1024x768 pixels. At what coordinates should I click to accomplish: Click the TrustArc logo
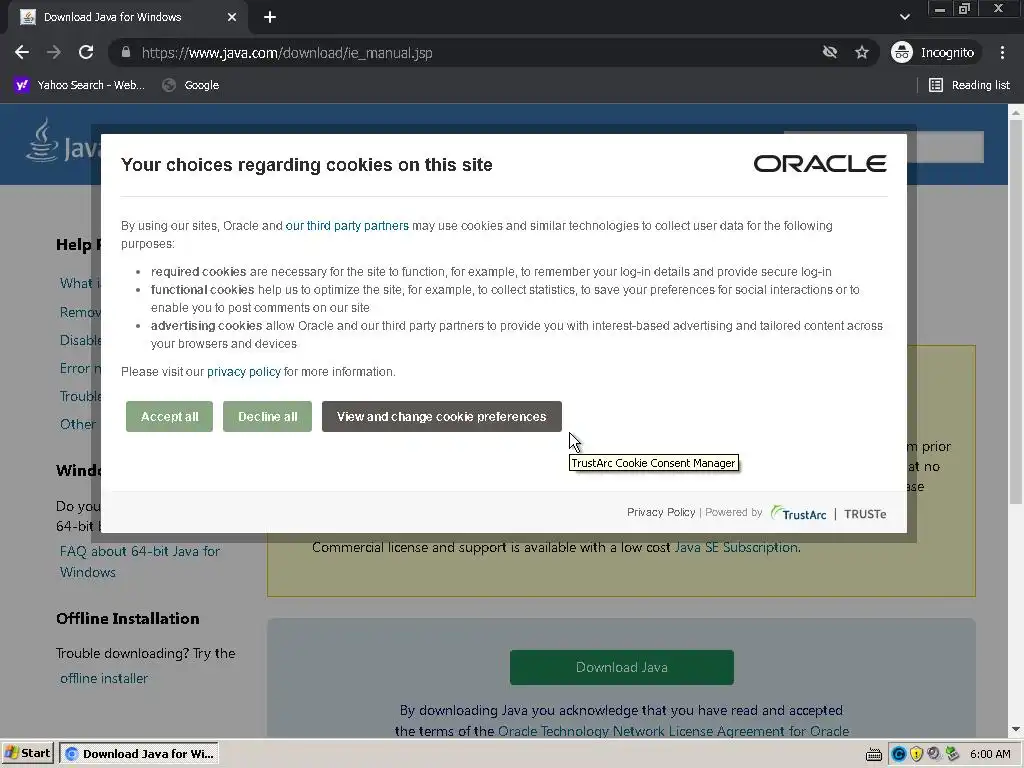click(798, 513)
